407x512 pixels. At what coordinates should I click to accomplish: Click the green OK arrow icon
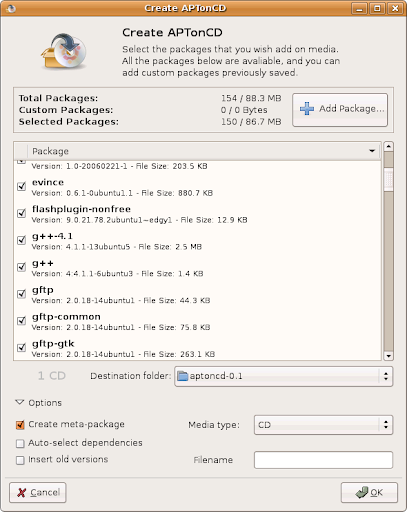[x=361, y=492]
